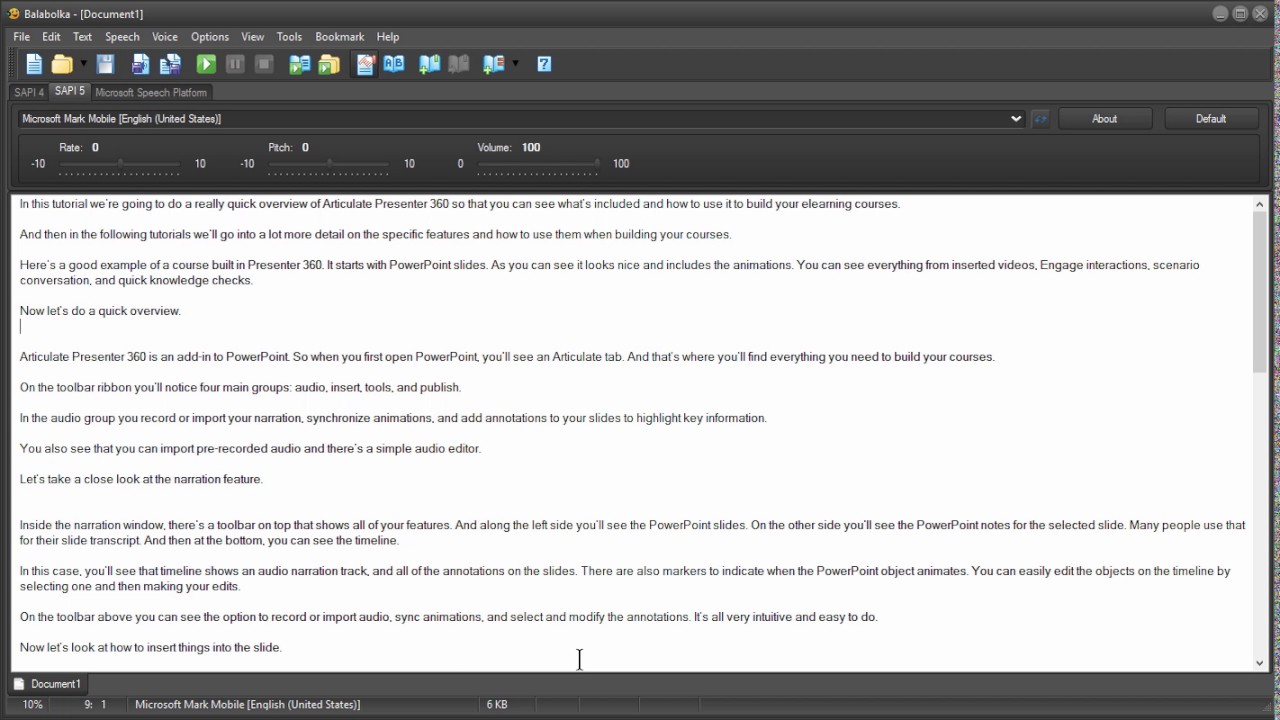The image size is (1280, 720).
Task: Insert bookmark book icon
Action: pos(429,64)
